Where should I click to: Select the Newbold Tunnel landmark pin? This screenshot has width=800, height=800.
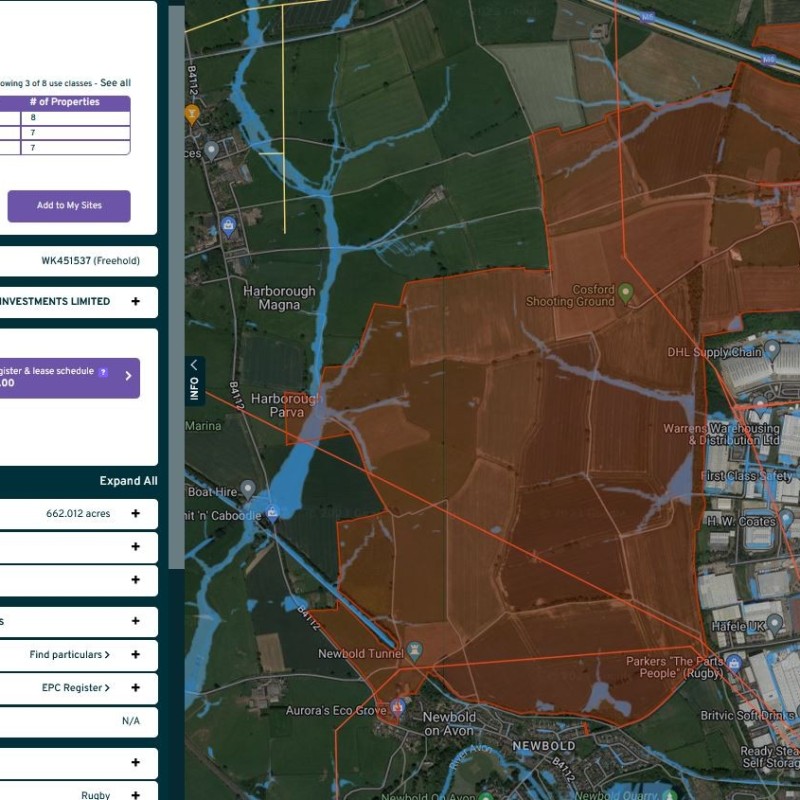pyautogui.click(x=415, y=652)
